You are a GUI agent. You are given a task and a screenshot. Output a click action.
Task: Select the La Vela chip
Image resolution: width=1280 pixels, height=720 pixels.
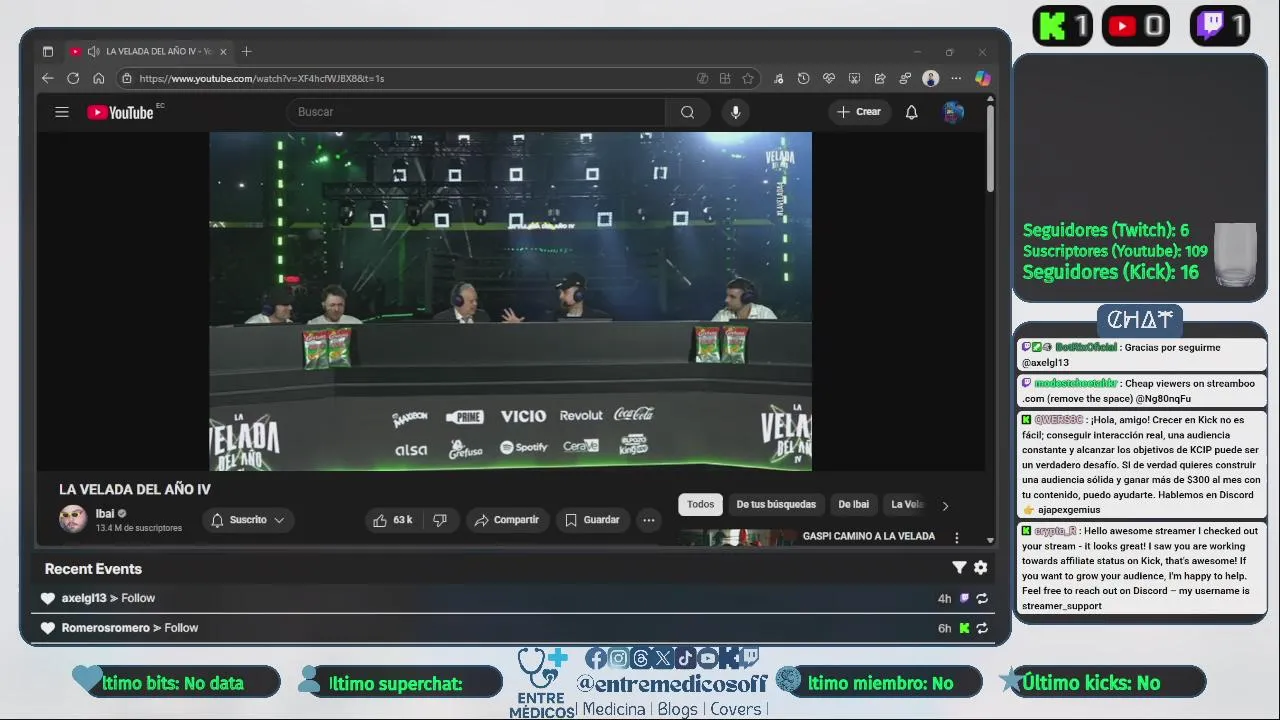pyautogui.click(x=907, y=505)
